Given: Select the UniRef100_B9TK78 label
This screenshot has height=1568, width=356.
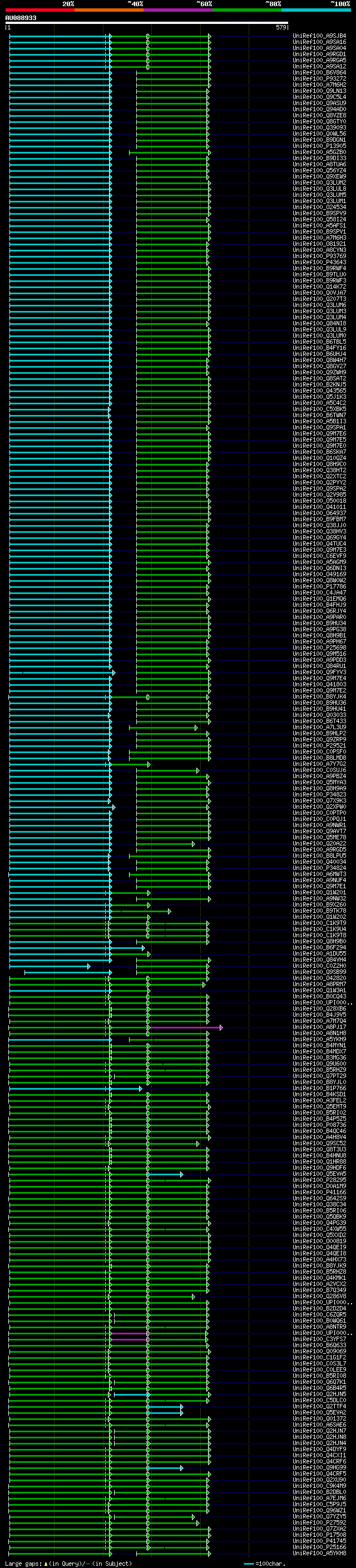Looking at the screenshot, I should tap(319, 911).
